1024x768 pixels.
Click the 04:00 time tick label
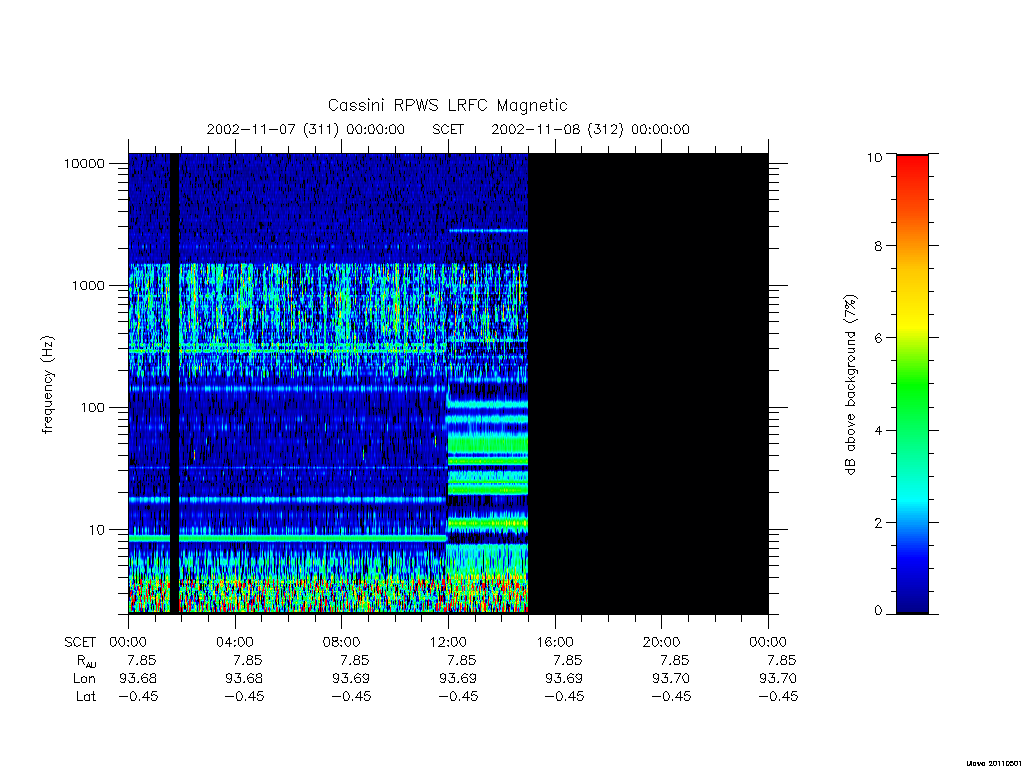tap(234, 642)
